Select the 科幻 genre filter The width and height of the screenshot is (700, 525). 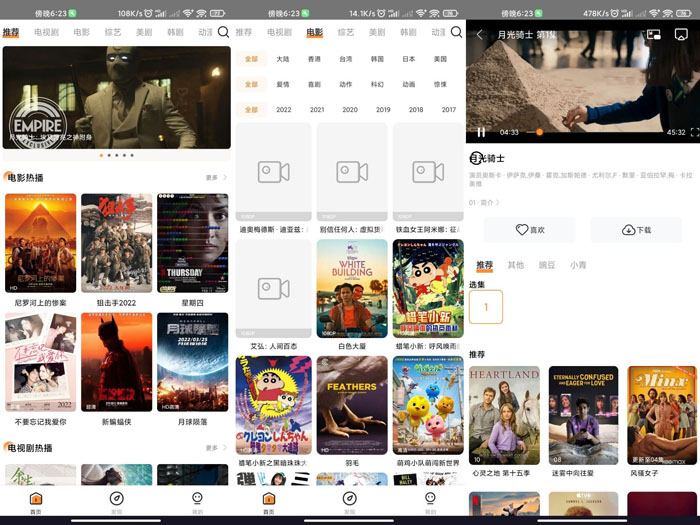tap(377, 85)
